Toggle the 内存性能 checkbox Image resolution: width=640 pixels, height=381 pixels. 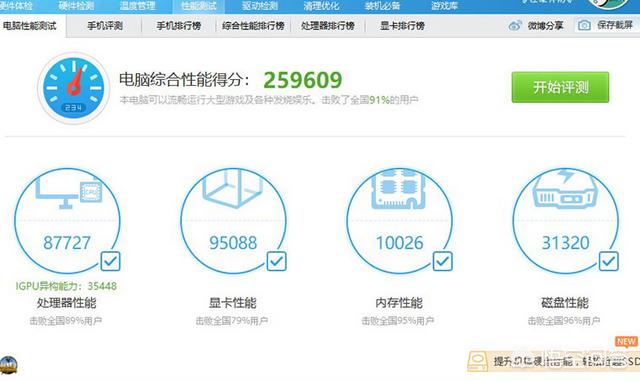point(443,261)
